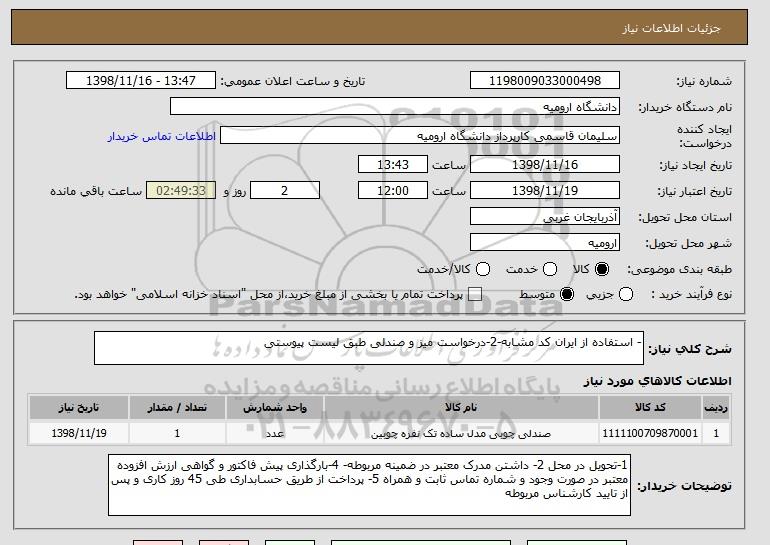This screenshot has width=770, height=545.
Task: Click the ردیف column header
Action: click(716, 408)
